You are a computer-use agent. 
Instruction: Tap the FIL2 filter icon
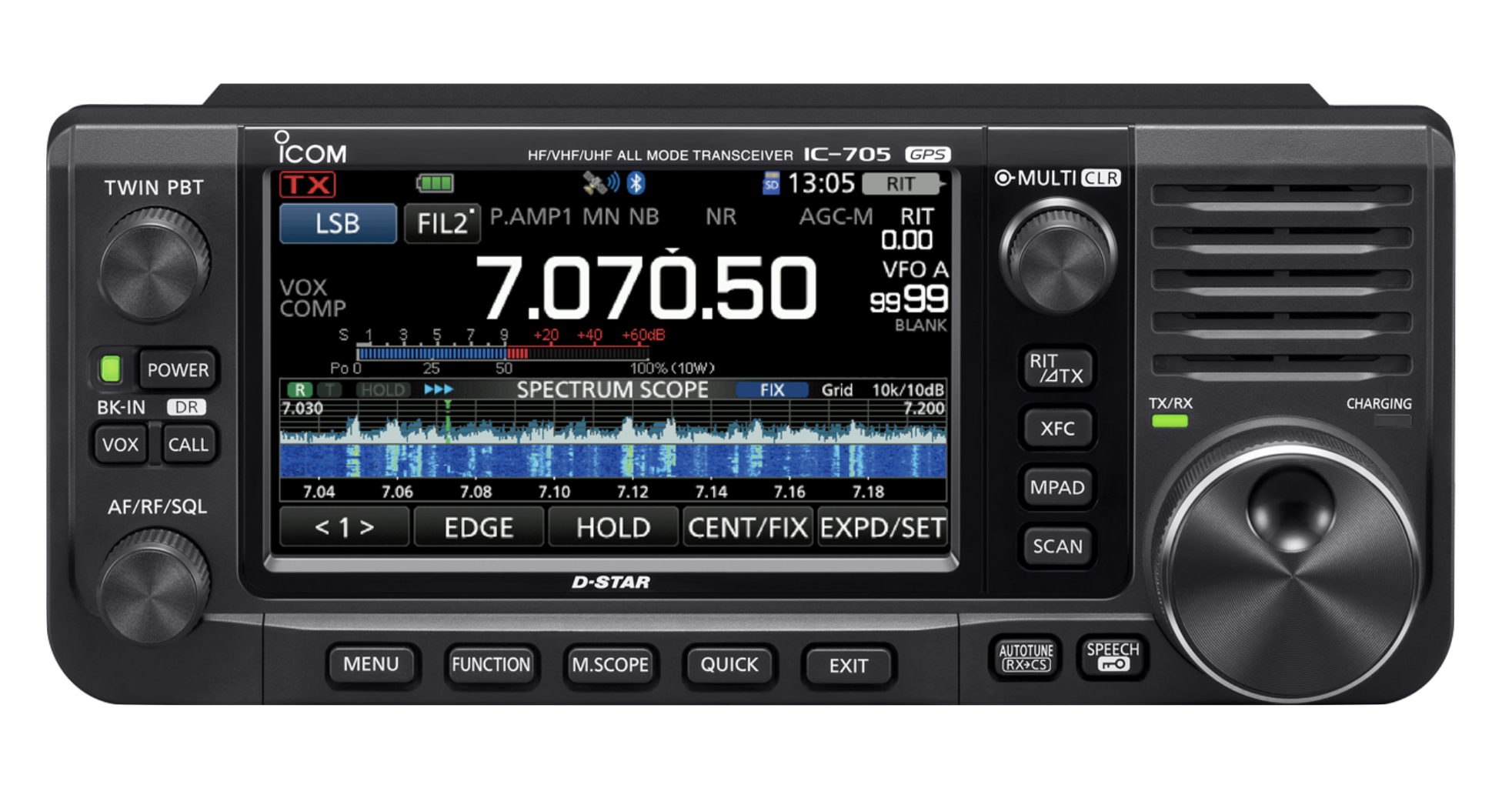[441, 223]
